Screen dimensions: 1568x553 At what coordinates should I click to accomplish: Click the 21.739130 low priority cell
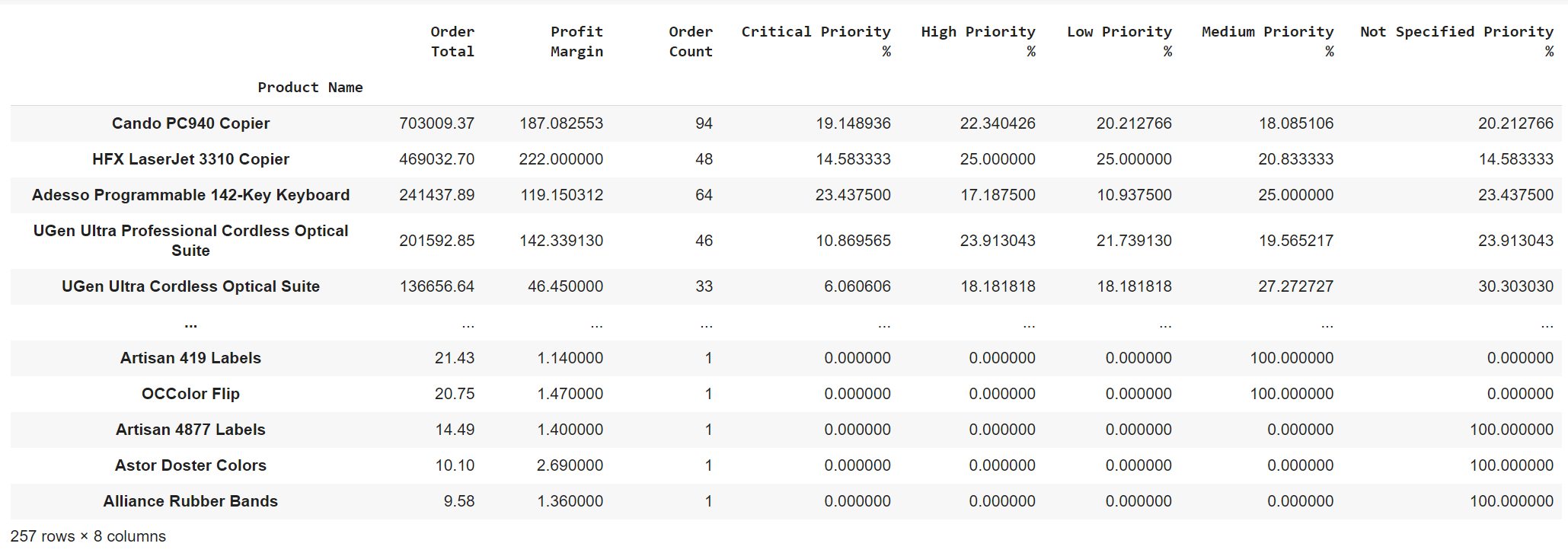pyautogui.click(x=1134, y=241)
